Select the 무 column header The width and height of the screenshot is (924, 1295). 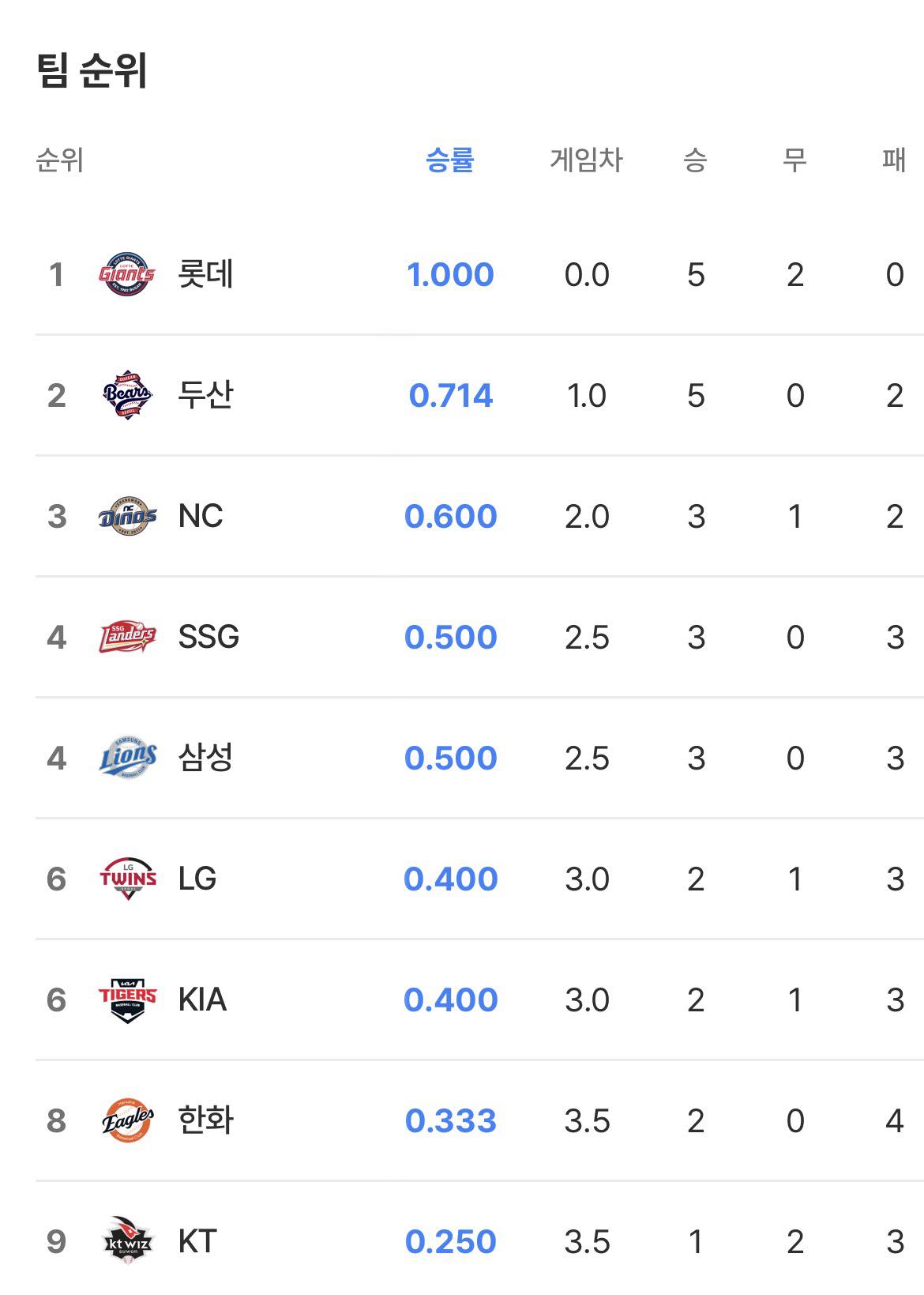[794, 160]
